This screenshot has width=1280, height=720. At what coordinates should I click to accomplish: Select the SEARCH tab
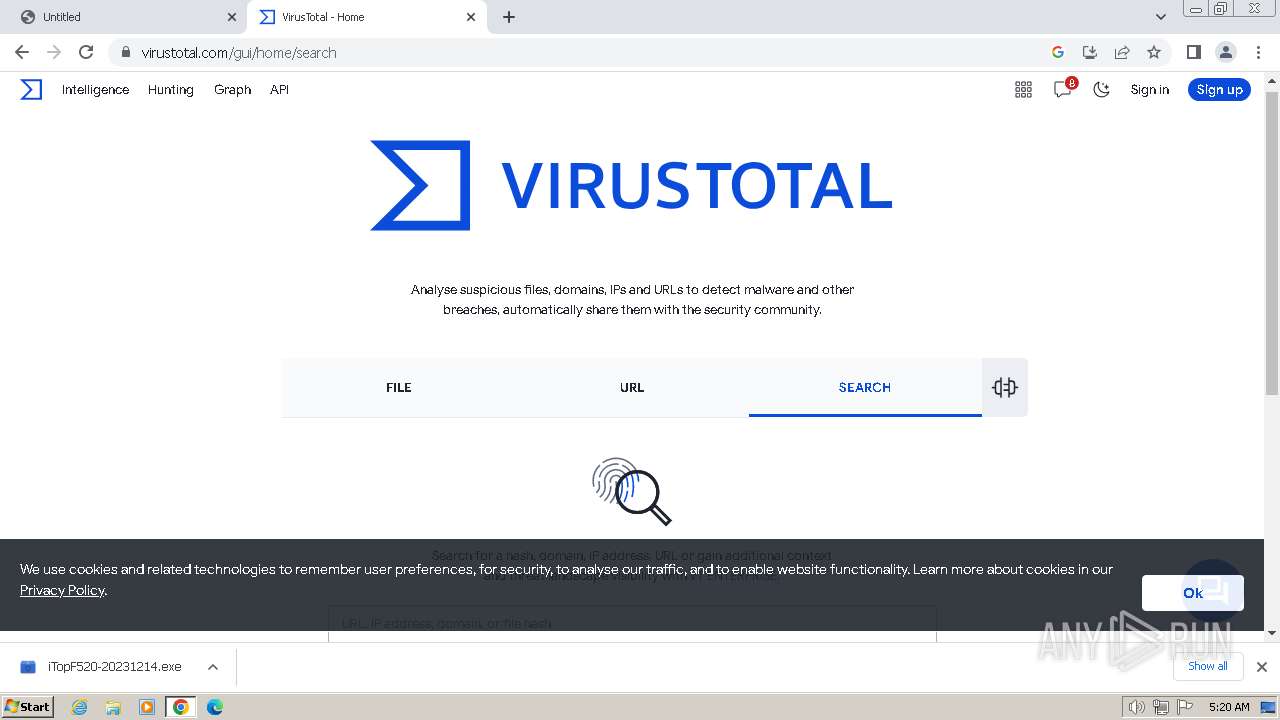coord(865,387)
